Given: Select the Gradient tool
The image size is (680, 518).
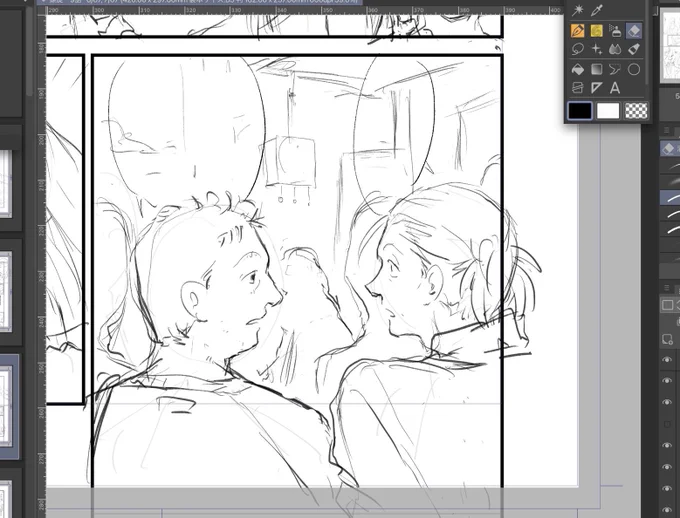Looking at the screenshot, I should [597, 69].
